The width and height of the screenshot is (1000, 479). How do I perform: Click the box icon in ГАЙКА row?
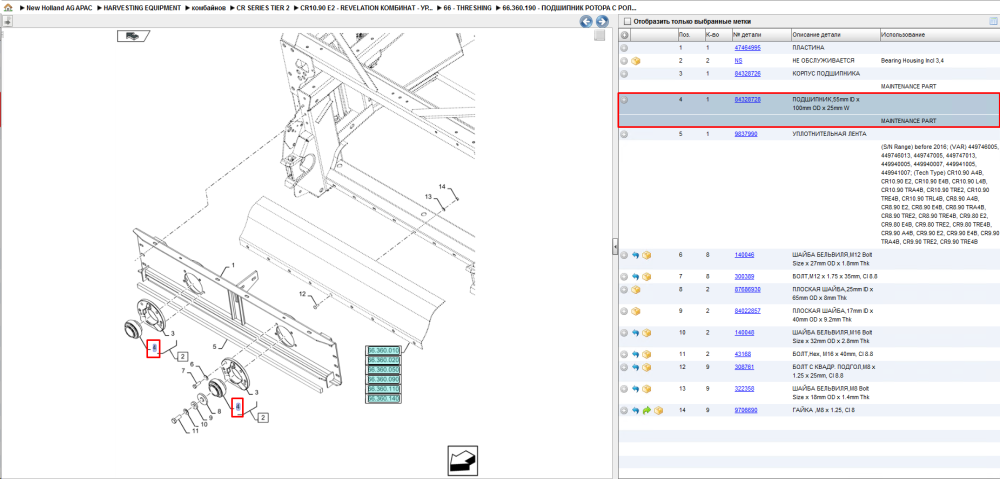(659, 411)
